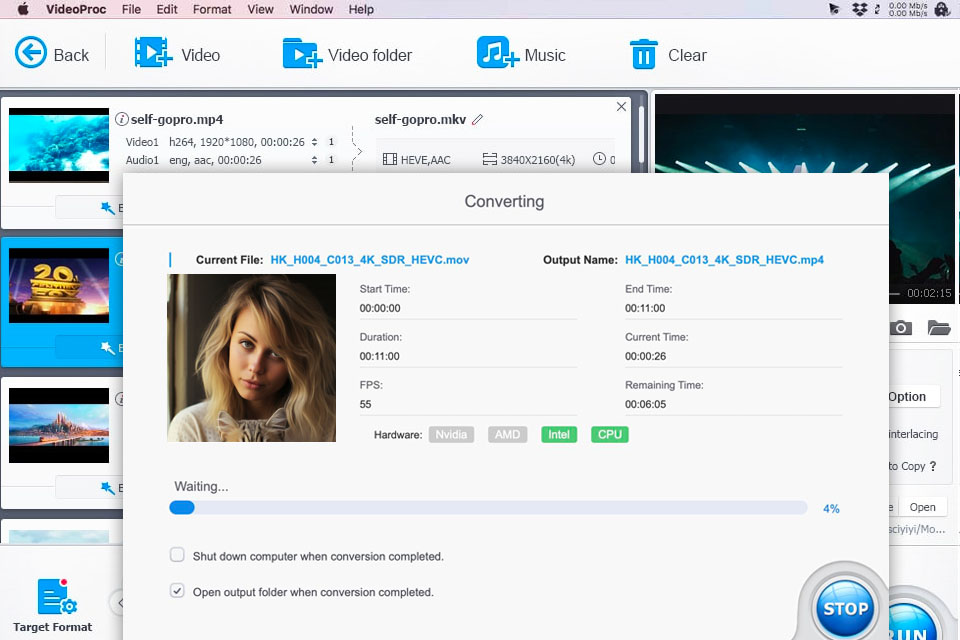Click current file HK_H004_C013_4K_SDR_HEVC.mov link
This screenshot has width=960, height=640.
(x=370, y=260)
